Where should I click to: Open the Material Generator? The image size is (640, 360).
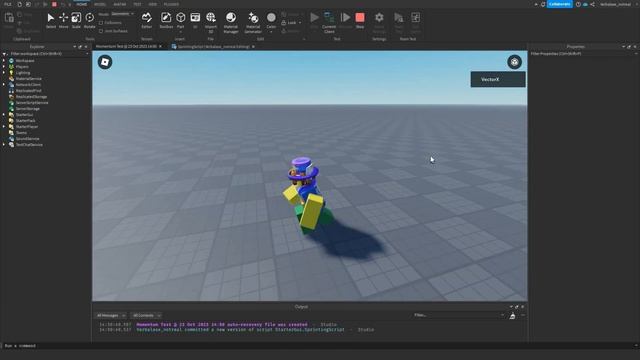pos(253,22)
